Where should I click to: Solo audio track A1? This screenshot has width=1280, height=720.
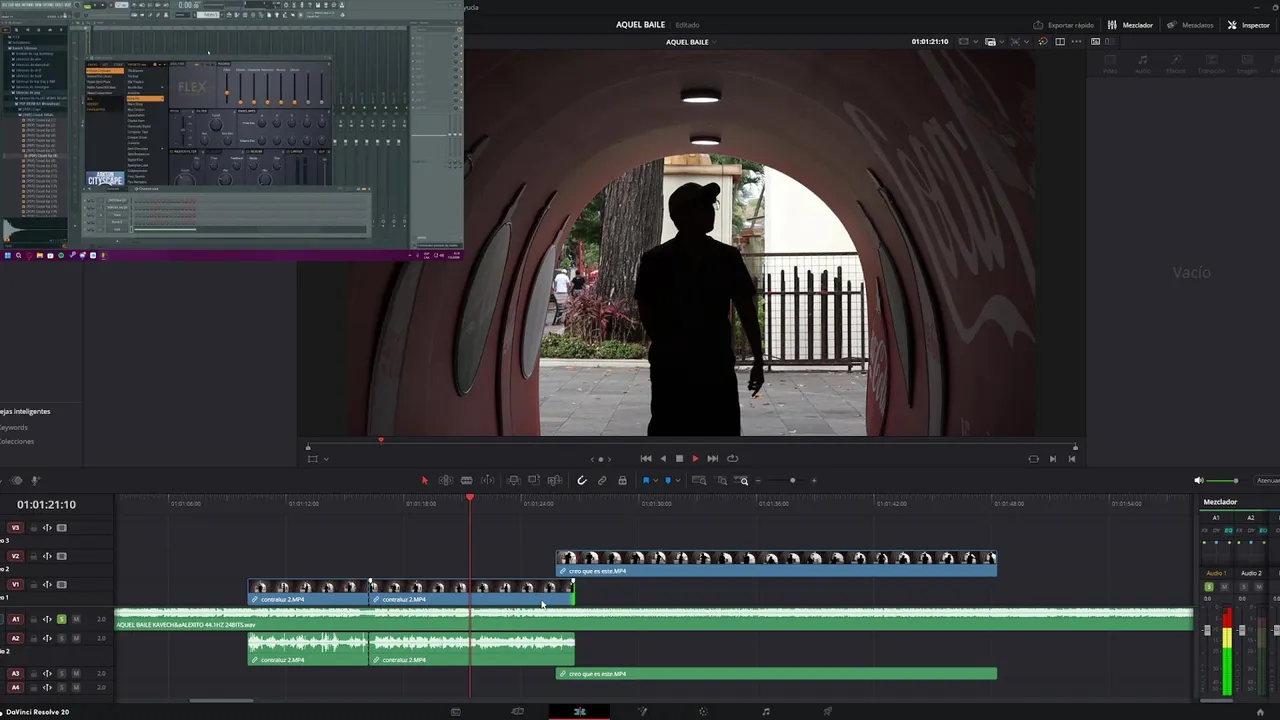coord(61,619)
